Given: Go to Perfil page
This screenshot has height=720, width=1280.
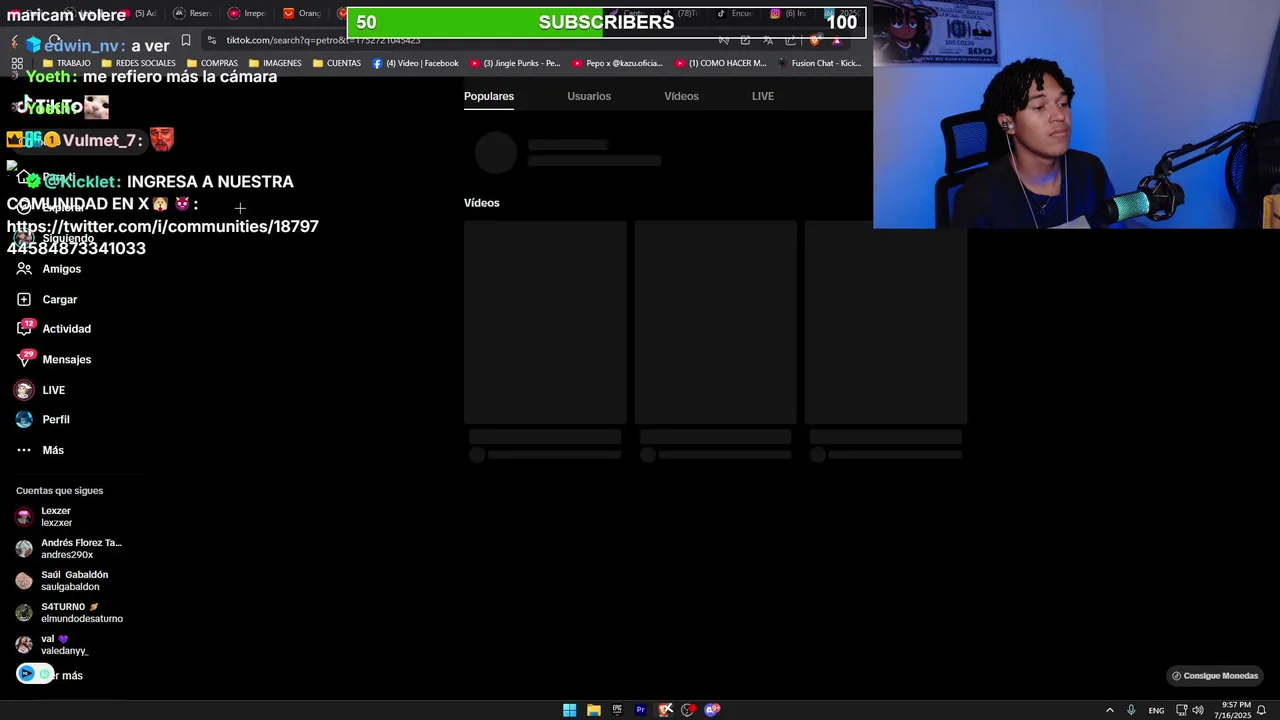Looking at the screenshot, I should pyautogui.click(x=43, y=420).
